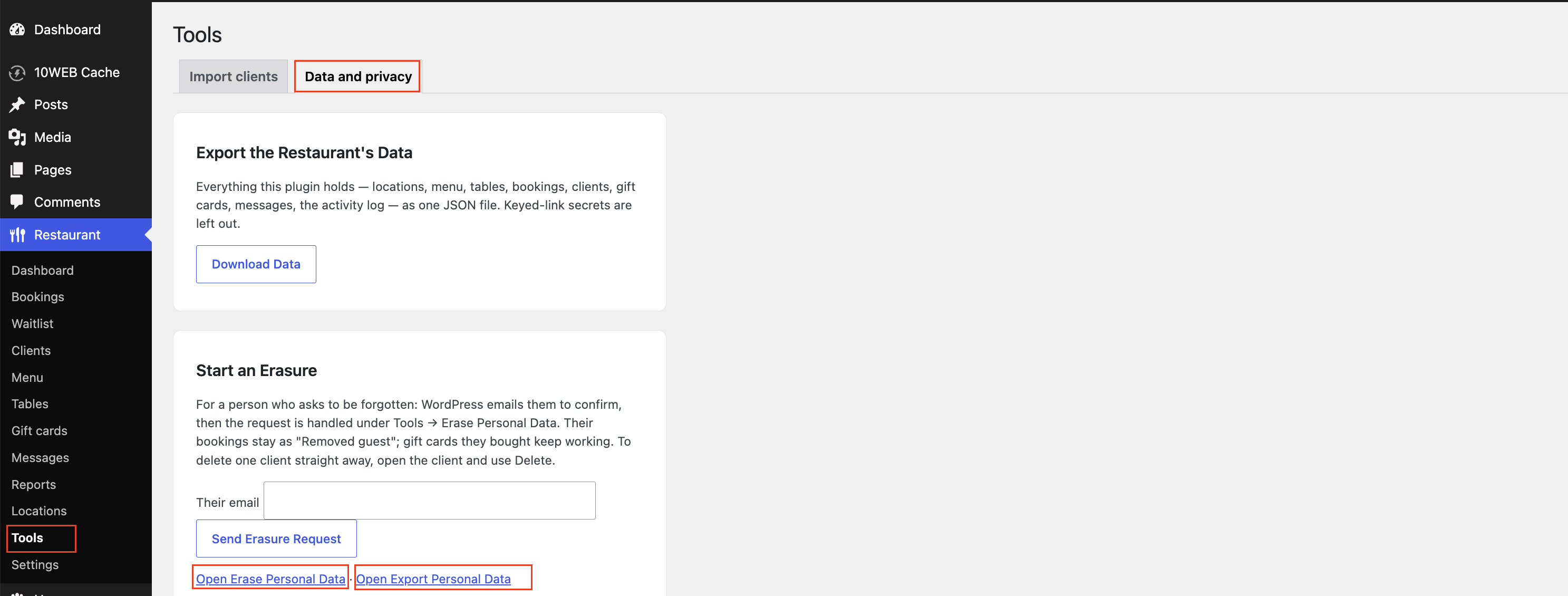Click the Posts pushpin icon
The width and height of the screenshot is (1568, 596).
17,105
